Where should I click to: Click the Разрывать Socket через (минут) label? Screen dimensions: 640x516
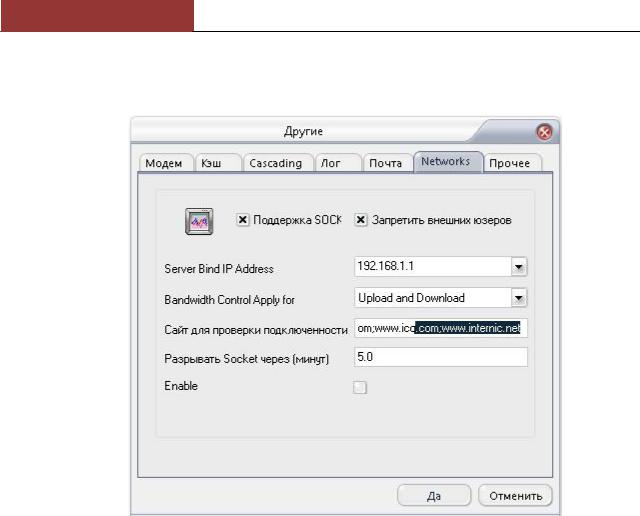pyautogui.click(x=247, y=359)
